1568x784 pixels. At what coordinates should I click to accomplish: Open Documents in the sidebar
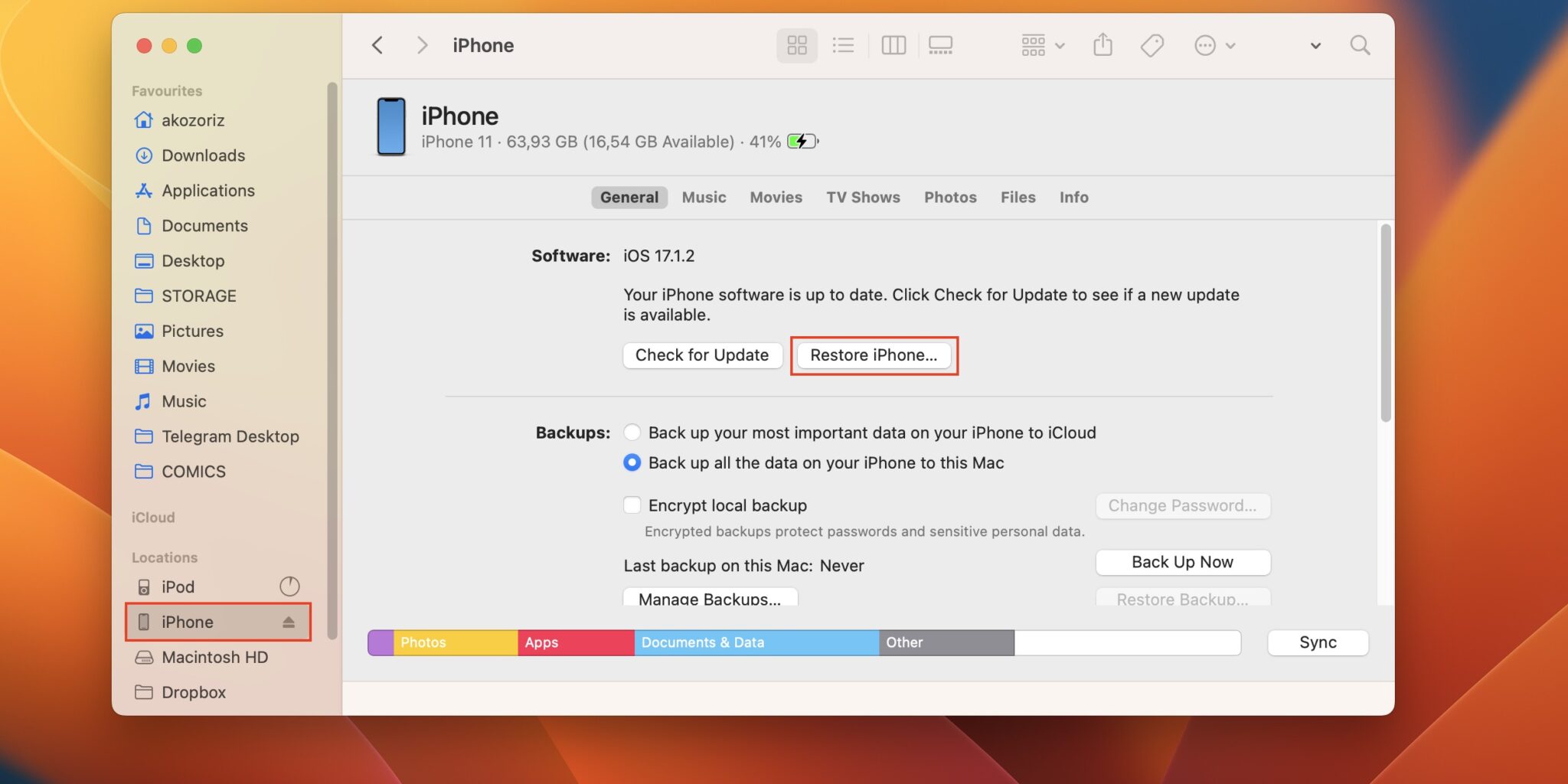pos(204,226)
